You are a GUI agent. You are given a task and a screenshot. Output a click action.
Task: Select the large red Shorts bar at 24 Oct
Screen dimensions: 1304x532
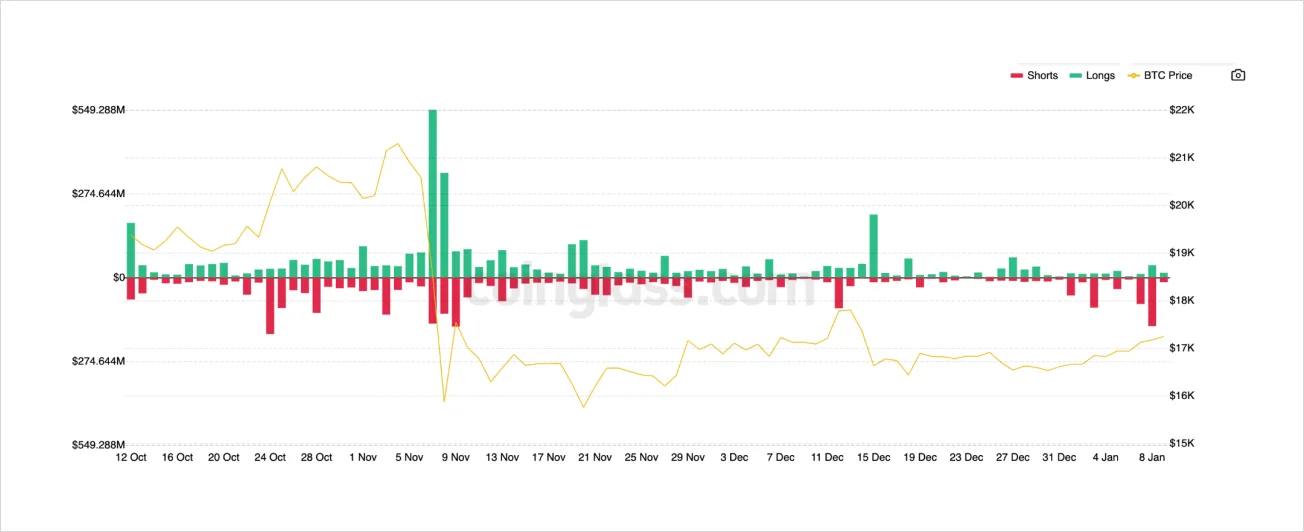pyautogui.click(x=270, y=306)
